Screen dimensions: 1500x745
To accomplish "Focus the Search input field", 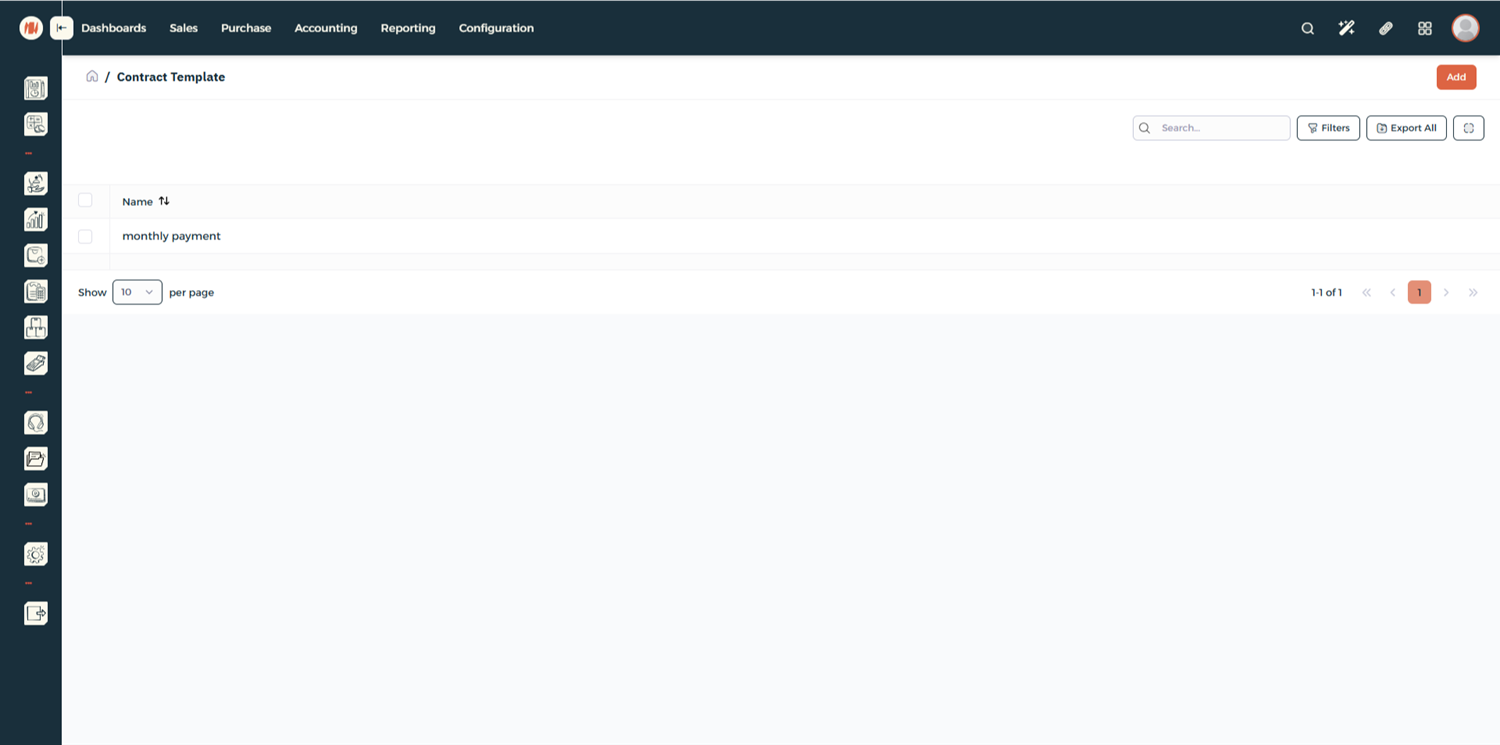I will (x=1221, y=128).
